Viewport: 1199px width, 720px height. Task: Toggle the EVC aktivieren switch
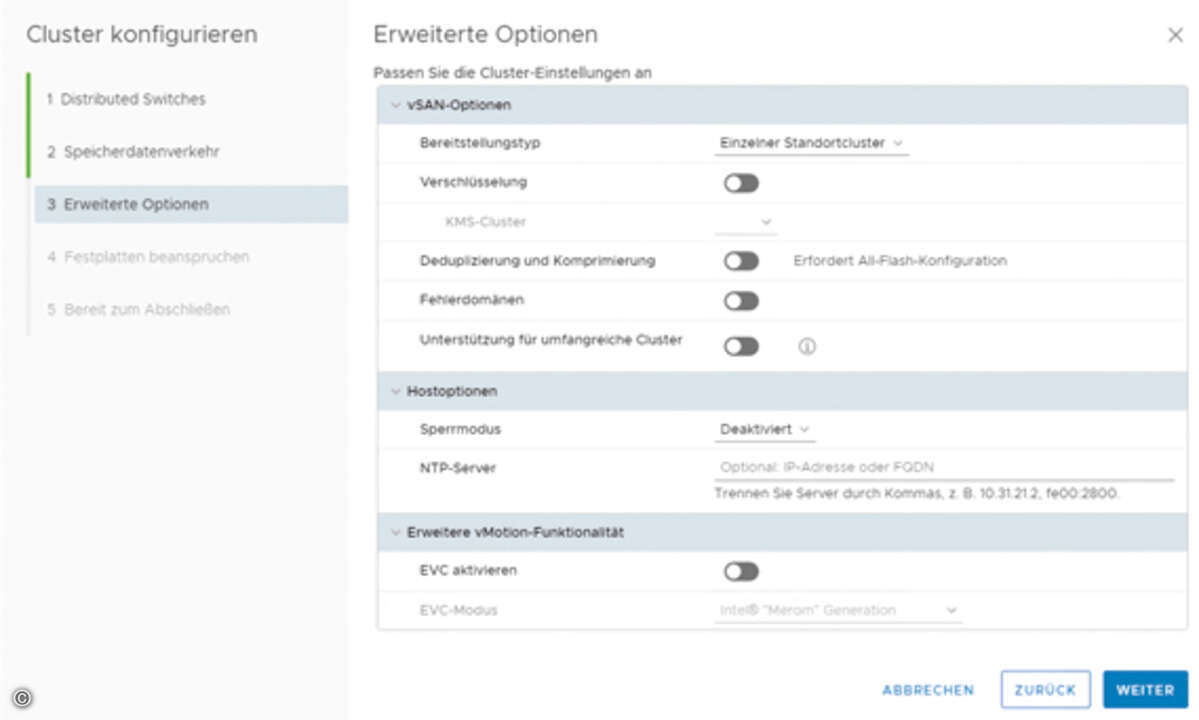tap(741, 572)
